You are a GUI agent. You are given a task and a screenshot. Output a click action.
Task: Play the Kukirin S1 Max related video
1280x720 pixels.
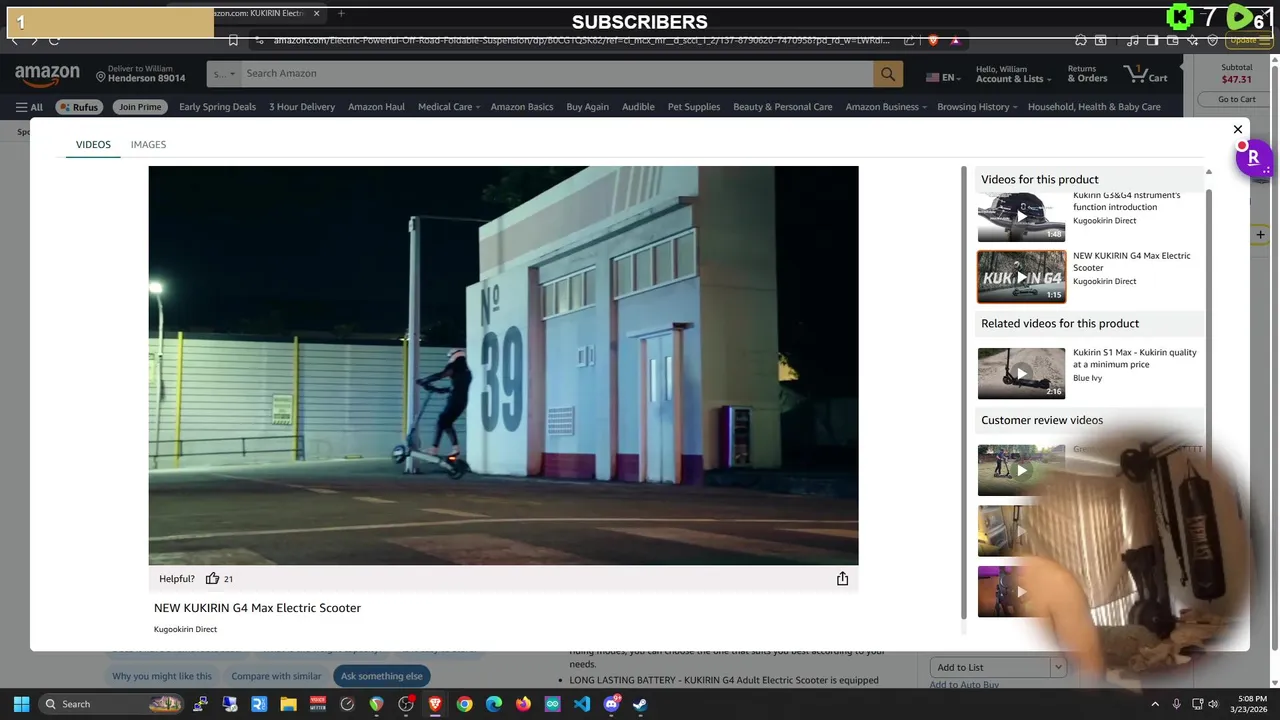(x=1021, y=373)
